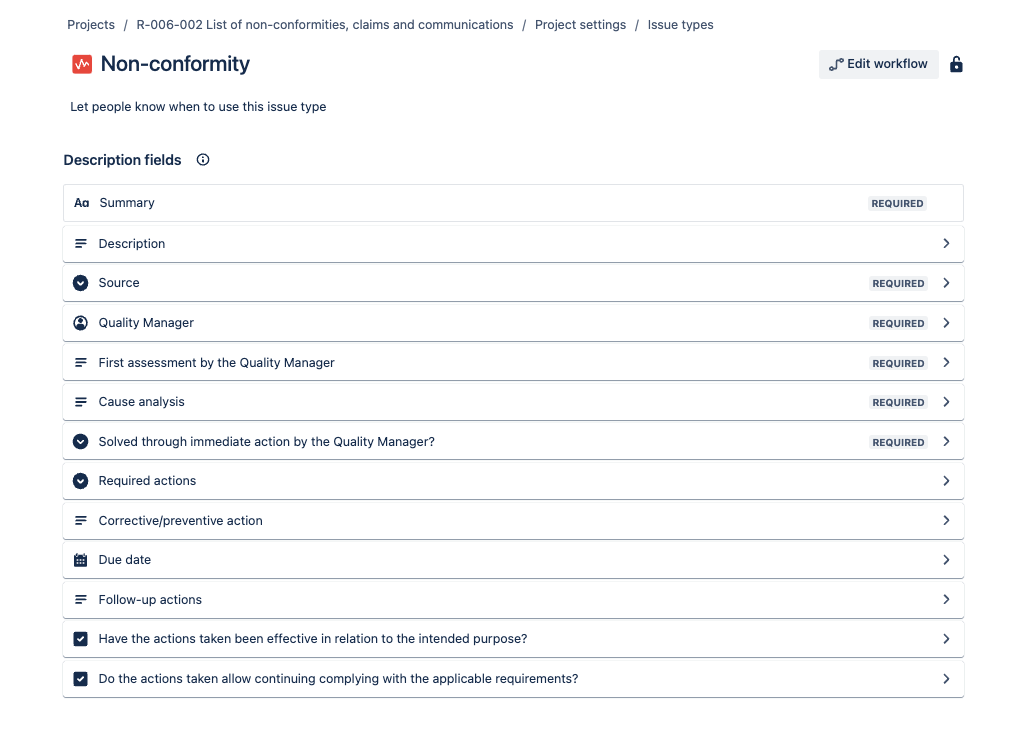This screenshot has height=732, width=1023.
Task: Click the Quality Manager person icon
Action: pyautogui.click(x=81, y=323)
